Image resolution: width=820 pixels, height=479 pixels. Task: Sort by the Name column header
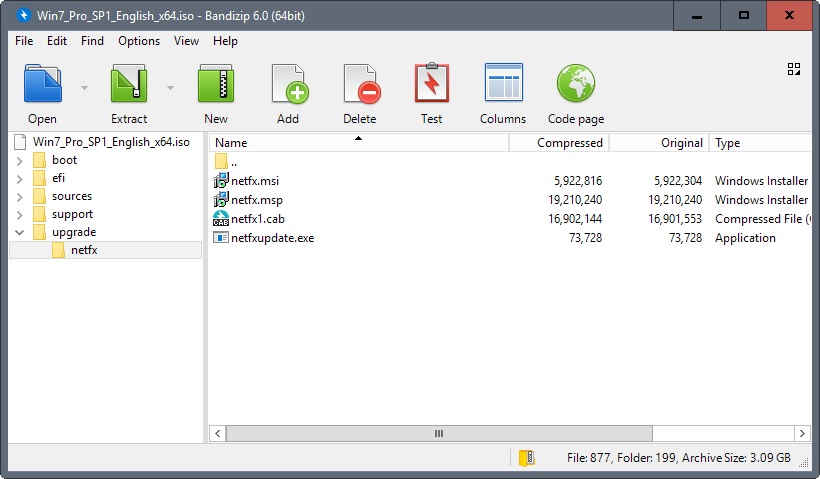tap(359, 143)
